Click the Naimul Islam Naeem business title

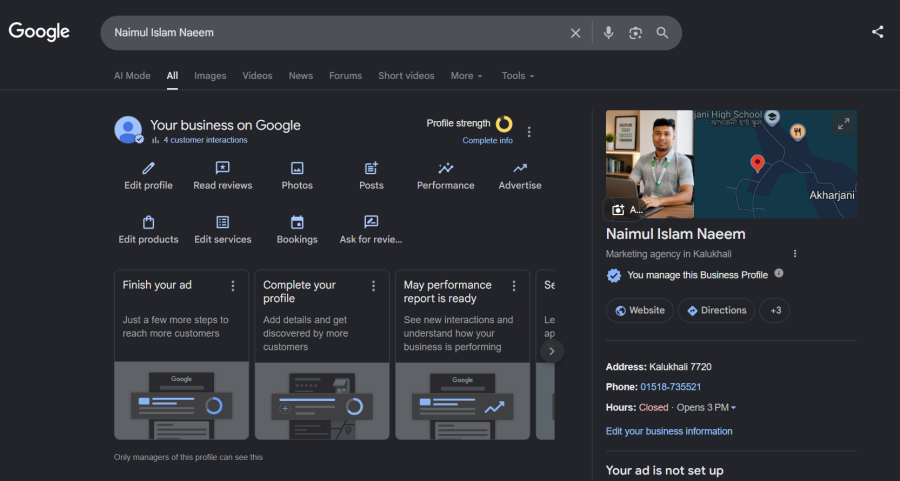[x=676, y=234]
